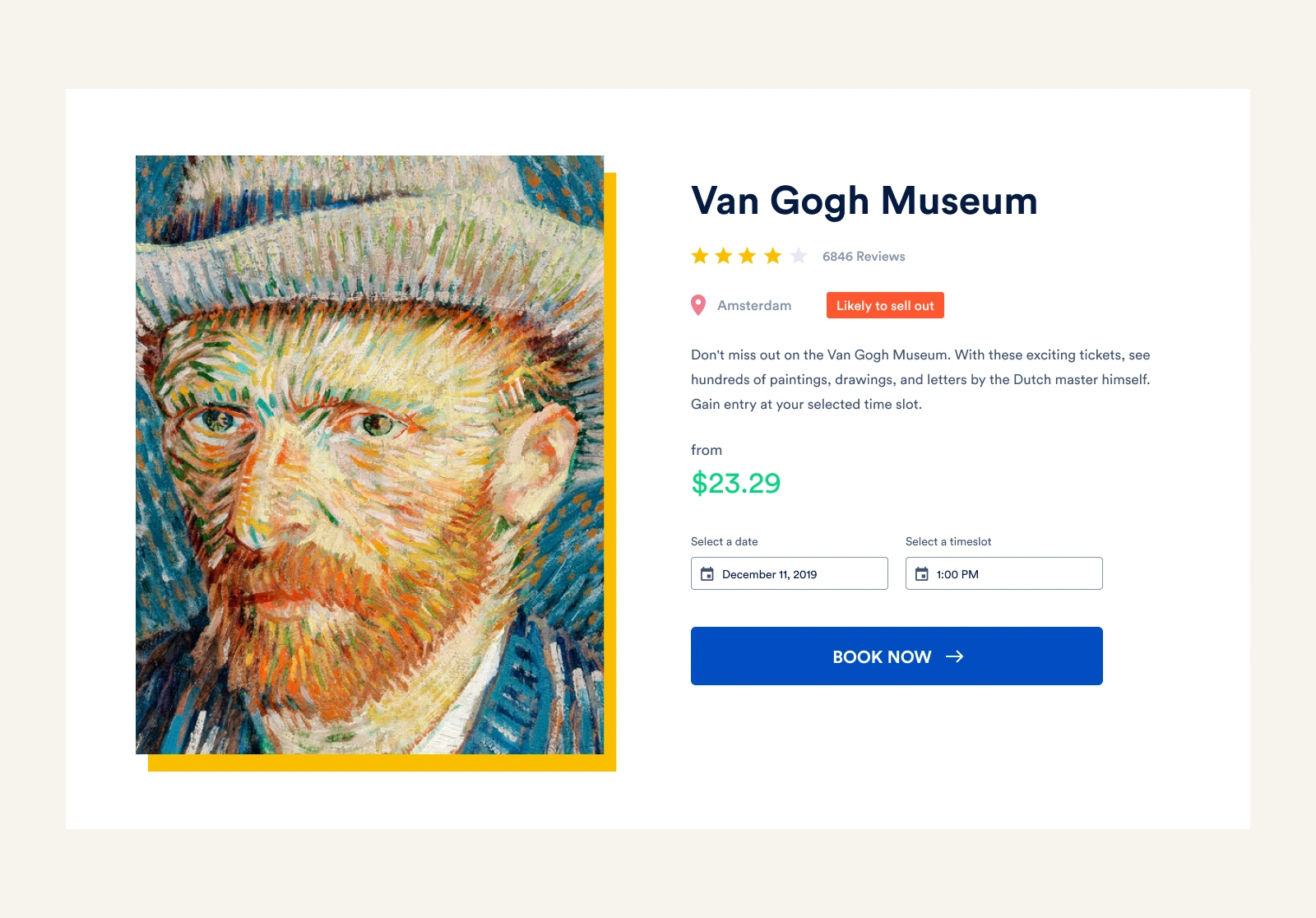Click the Van Gogh self-portrait image
The image size is (1316, 918).
pos(369,455)
